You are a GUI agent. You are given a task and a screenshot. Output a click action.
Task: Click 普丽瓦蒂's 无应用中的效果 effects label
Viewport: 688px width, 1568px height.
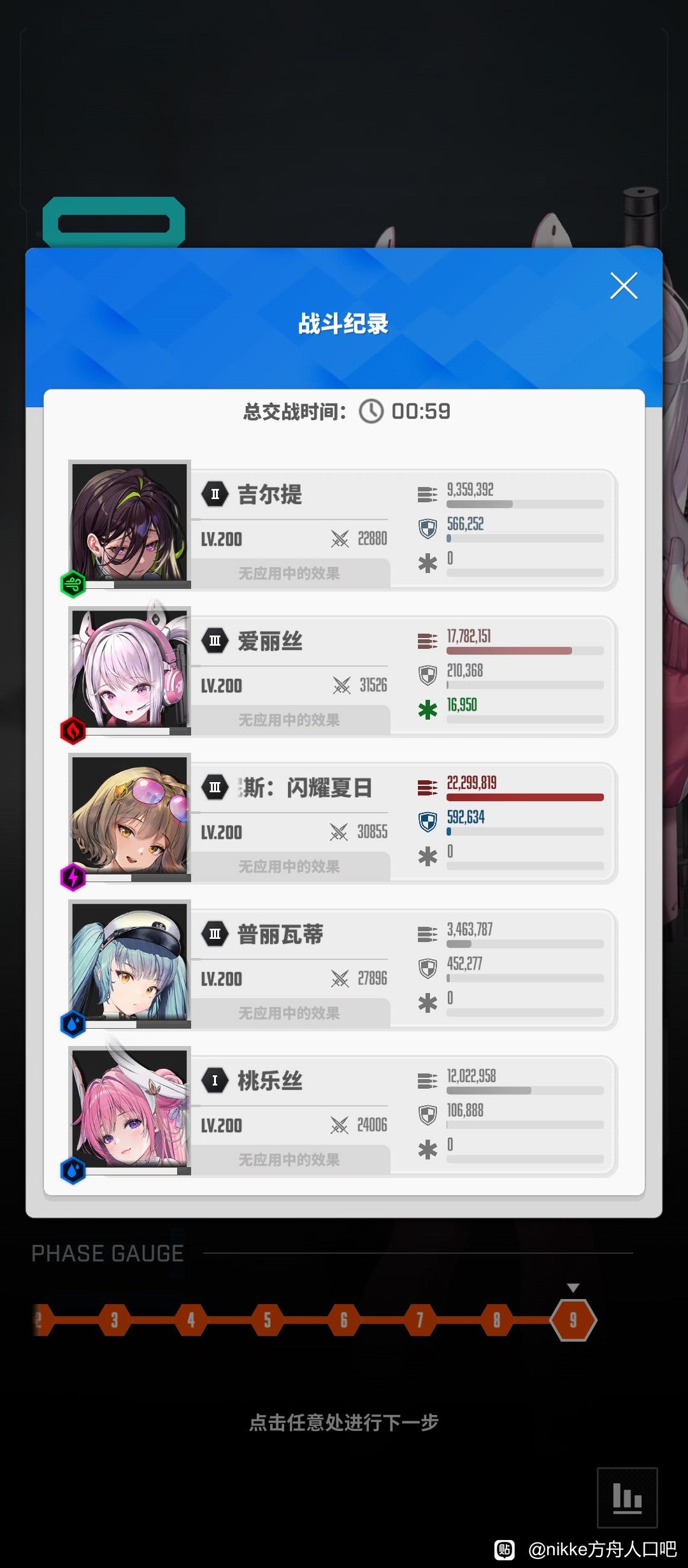tap(289, 1013)
